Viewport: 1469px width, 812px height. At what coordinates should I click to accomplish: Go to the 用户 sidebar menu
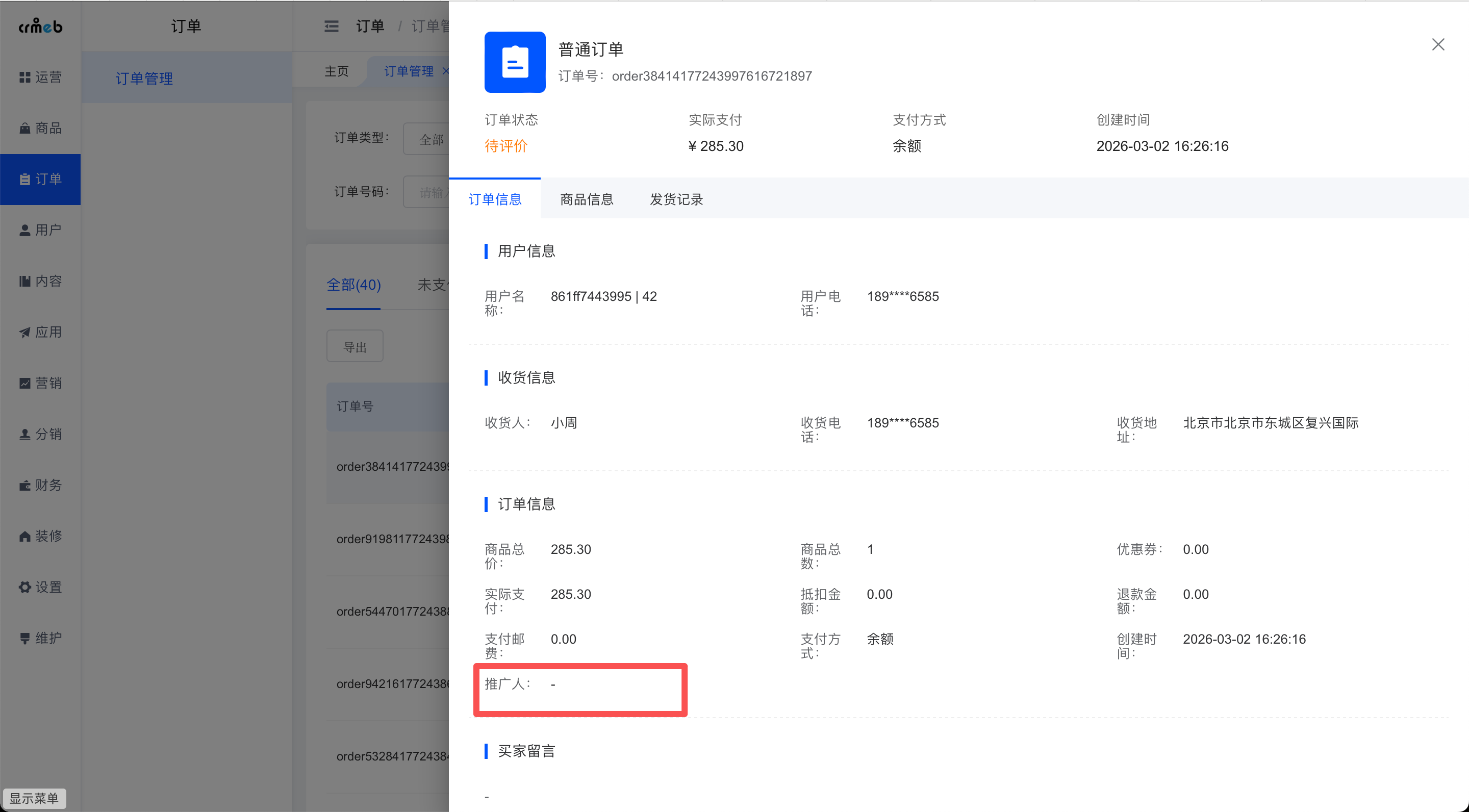40,230
